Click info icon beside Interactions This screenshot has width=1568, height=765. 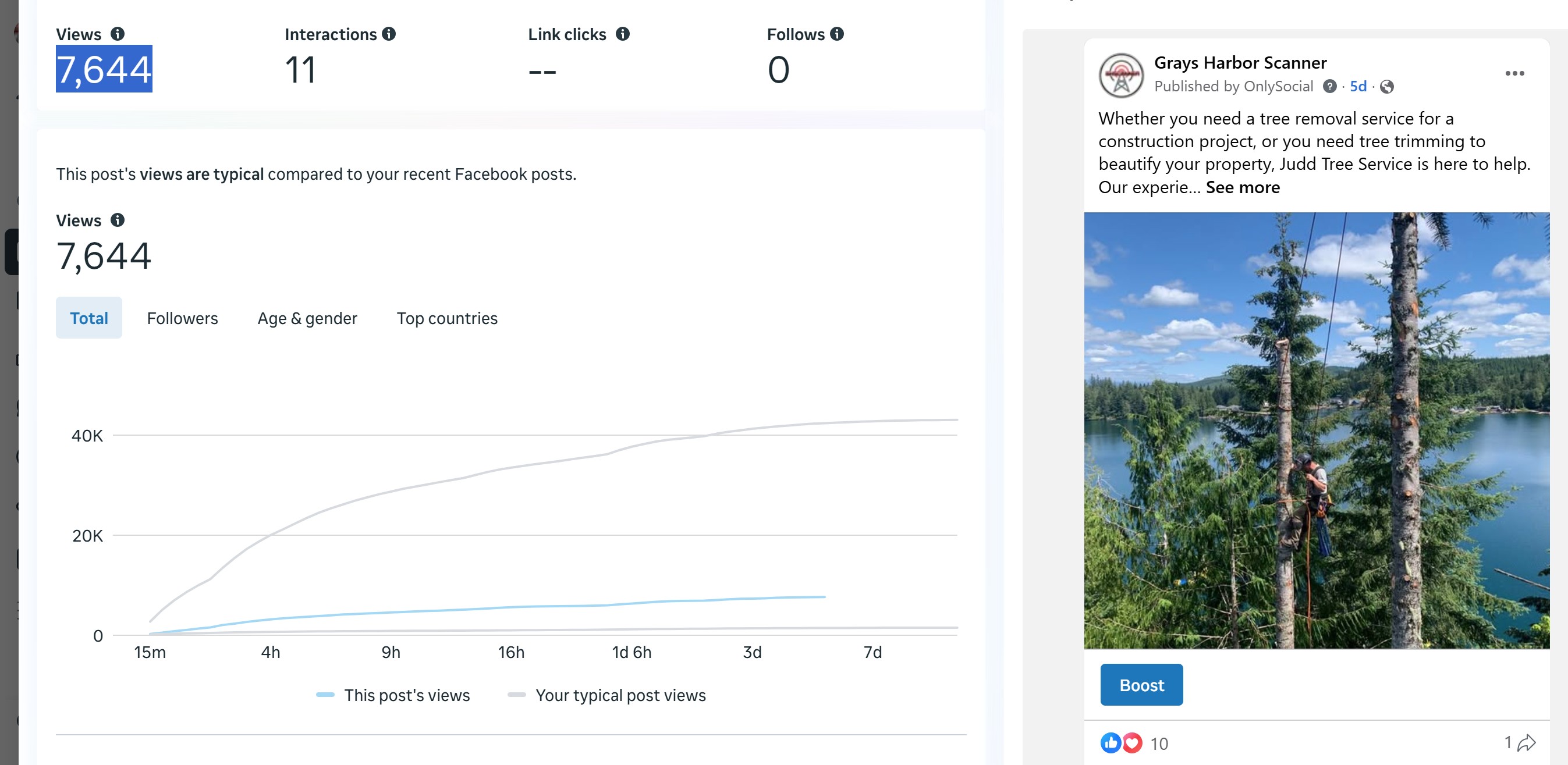point(389,34)
